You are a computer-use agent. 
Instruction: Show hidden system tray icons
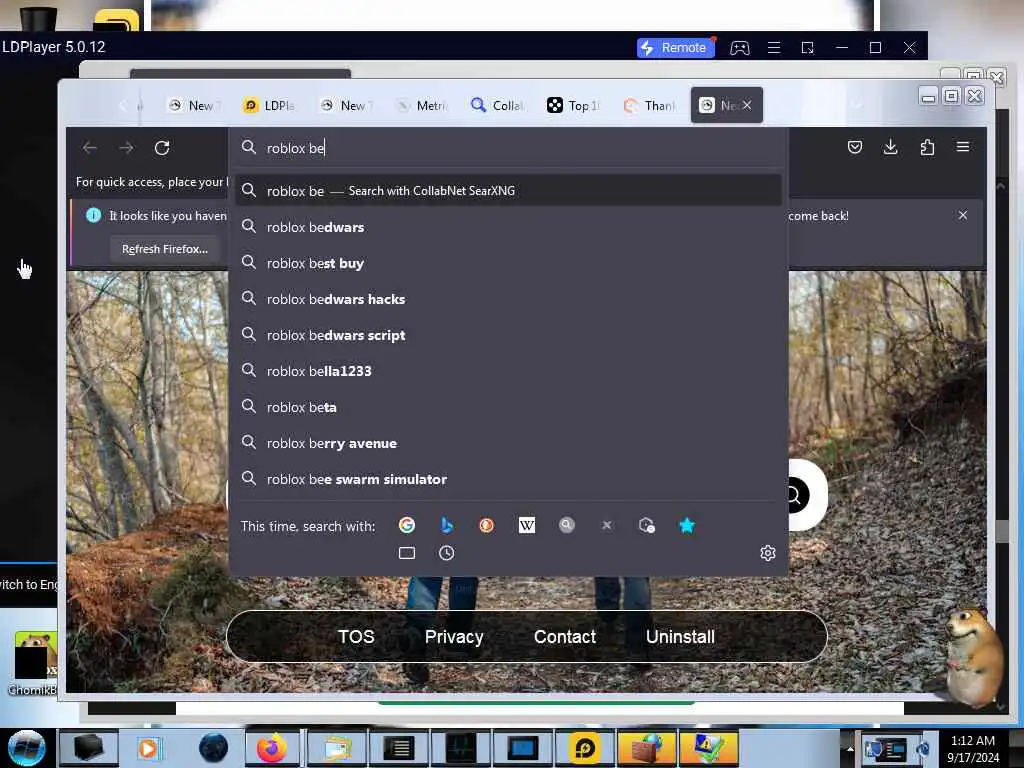pos(850,748)
